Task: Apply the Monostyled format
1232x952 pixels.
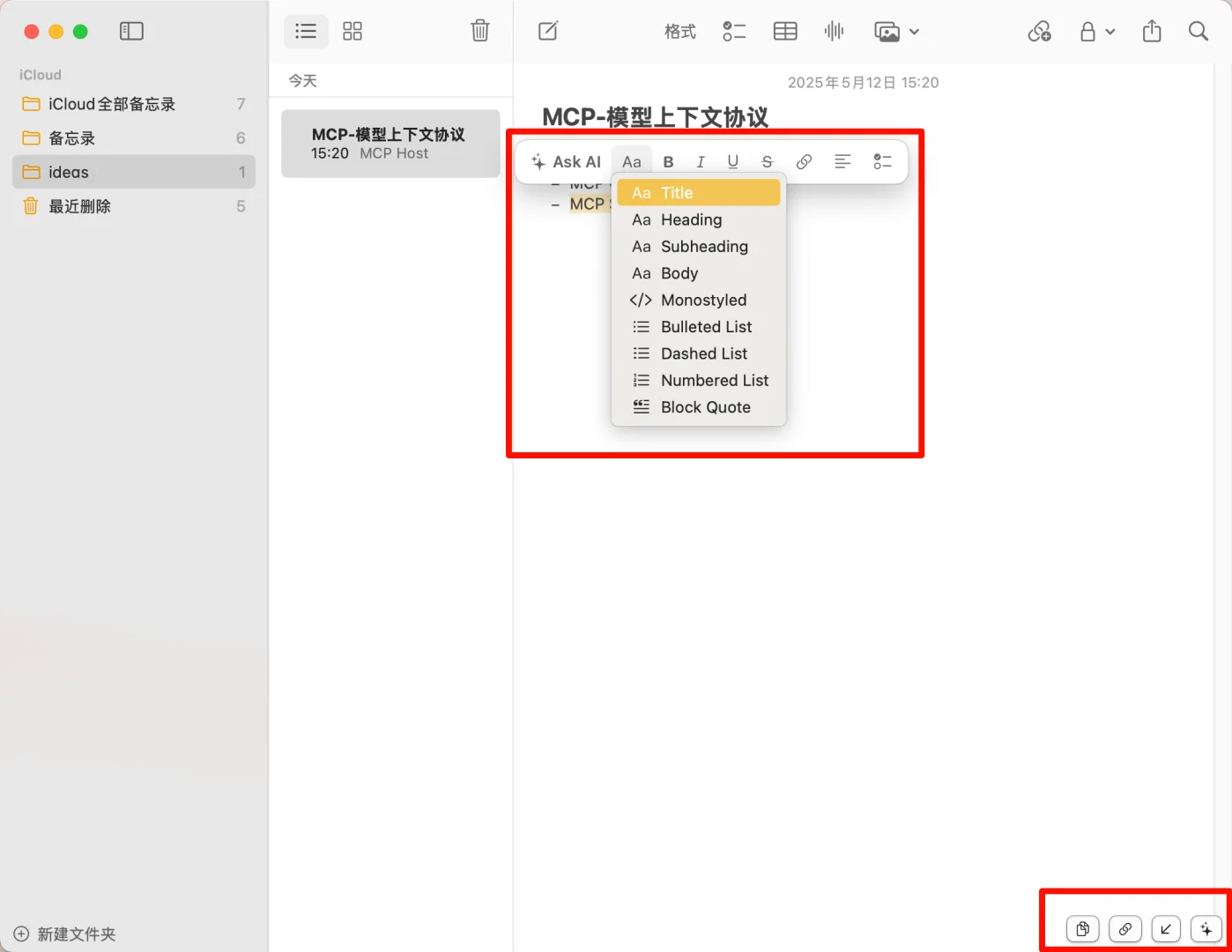Action: 699,301
